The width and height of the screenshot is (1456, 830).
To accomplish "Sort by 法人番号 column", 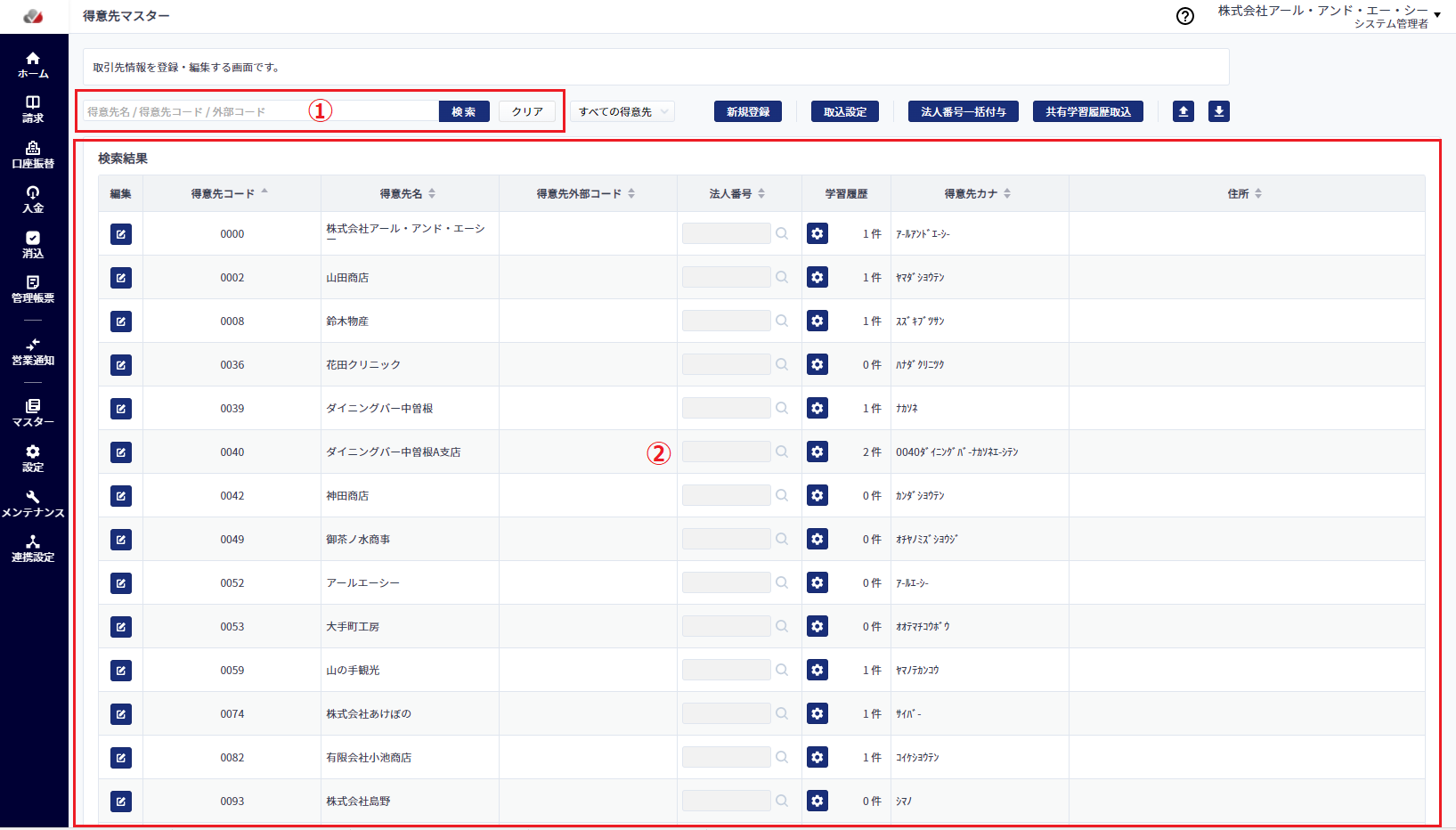I will coord(737,193).
